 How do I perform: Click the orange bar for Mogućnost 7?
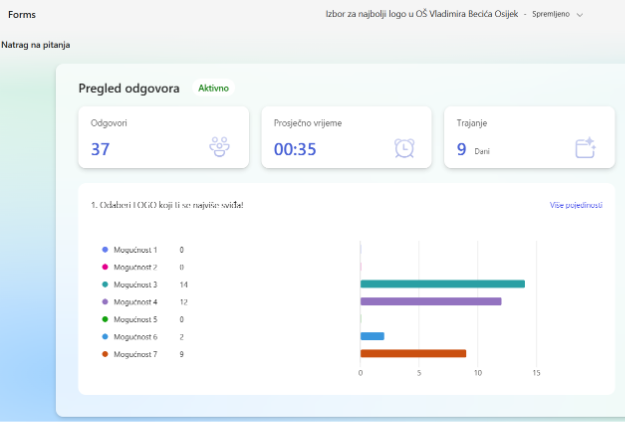413,353
